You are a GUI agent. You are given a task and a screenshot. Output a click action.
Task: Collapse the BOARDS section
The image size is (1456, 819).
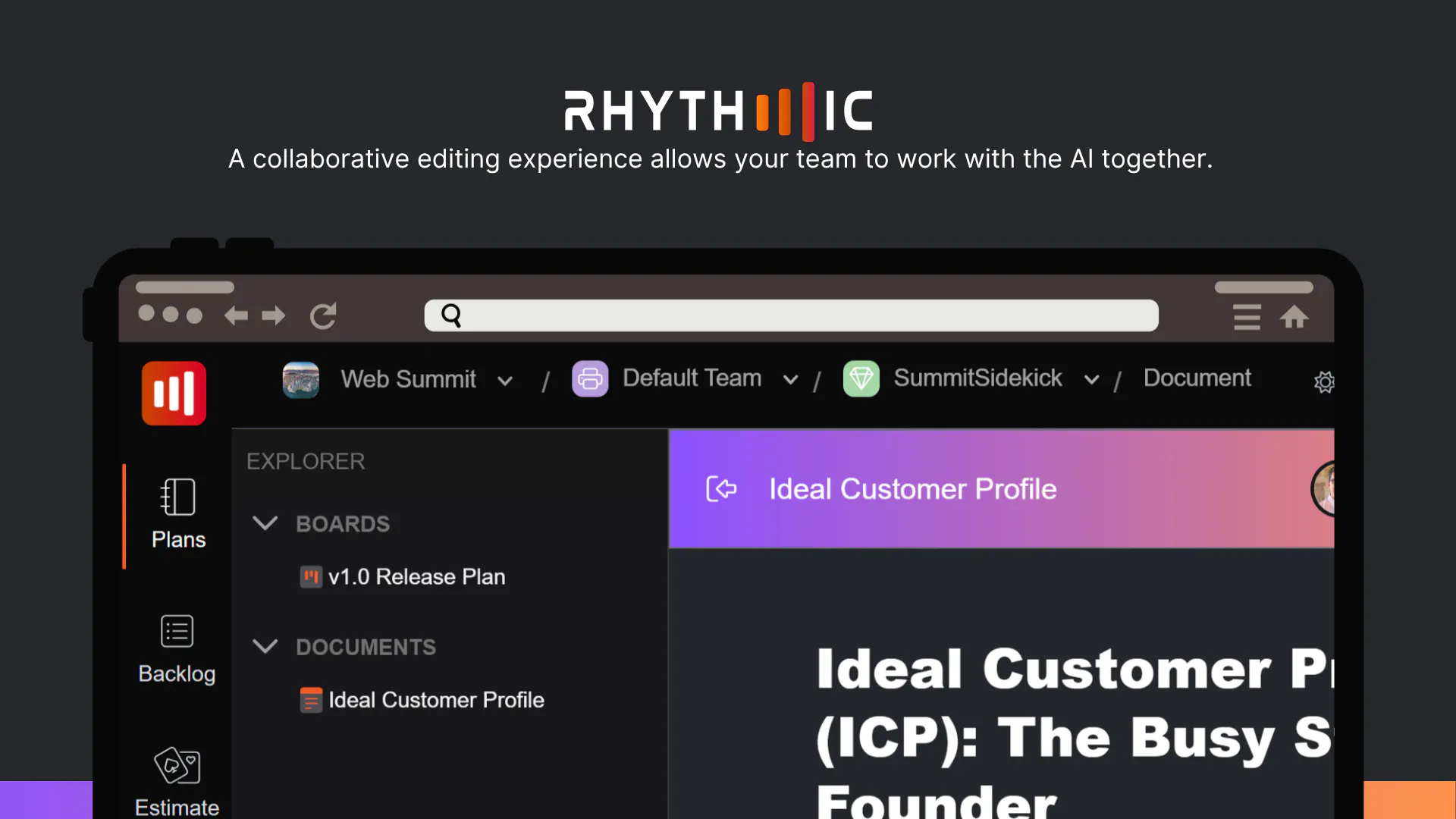265,523
